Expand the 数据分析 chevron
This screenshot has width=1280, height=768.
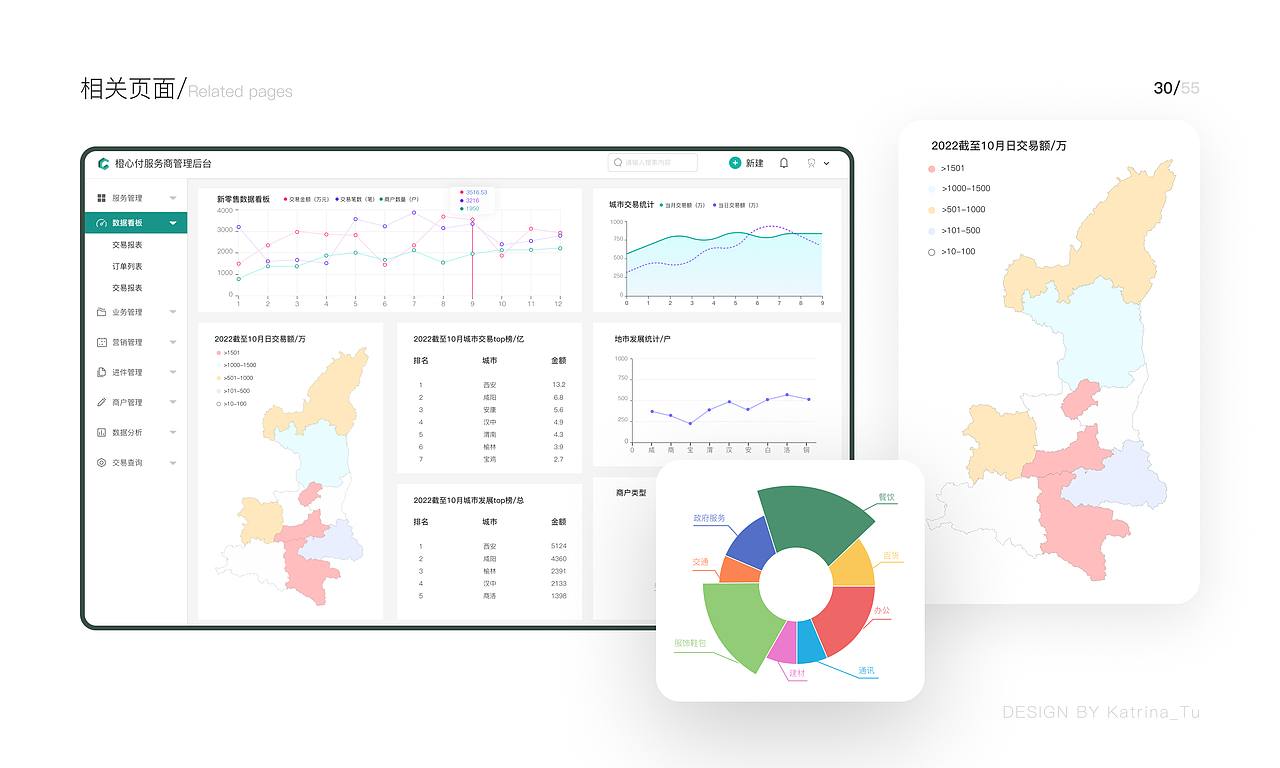pyautogui.click(x=173, y=432)
